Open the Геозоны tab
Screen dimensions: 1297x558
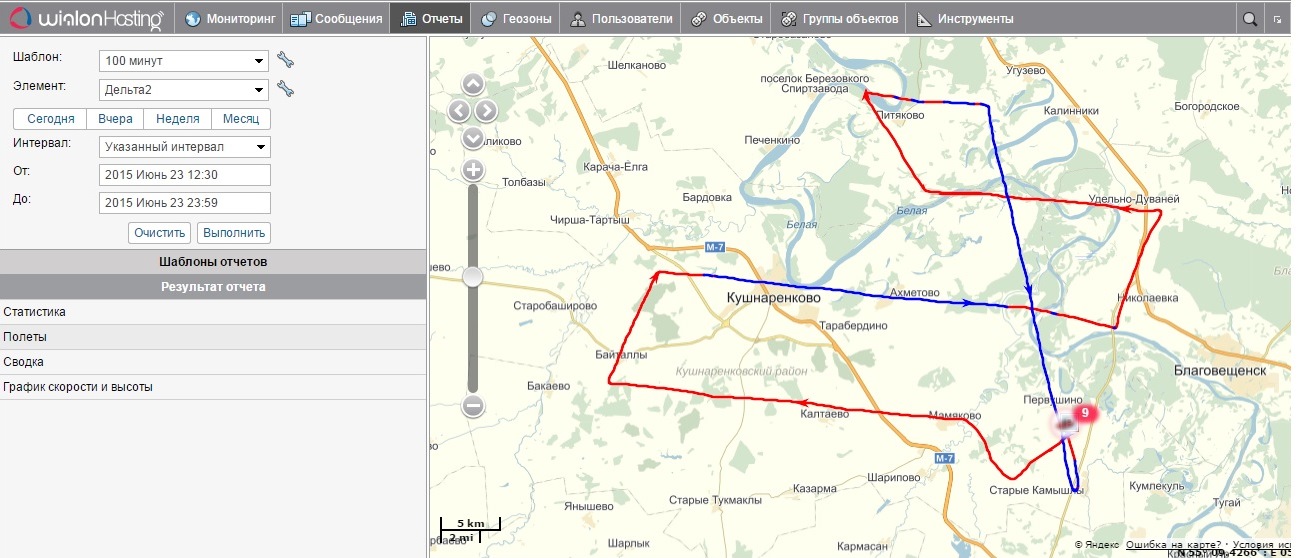coord(515,18)
